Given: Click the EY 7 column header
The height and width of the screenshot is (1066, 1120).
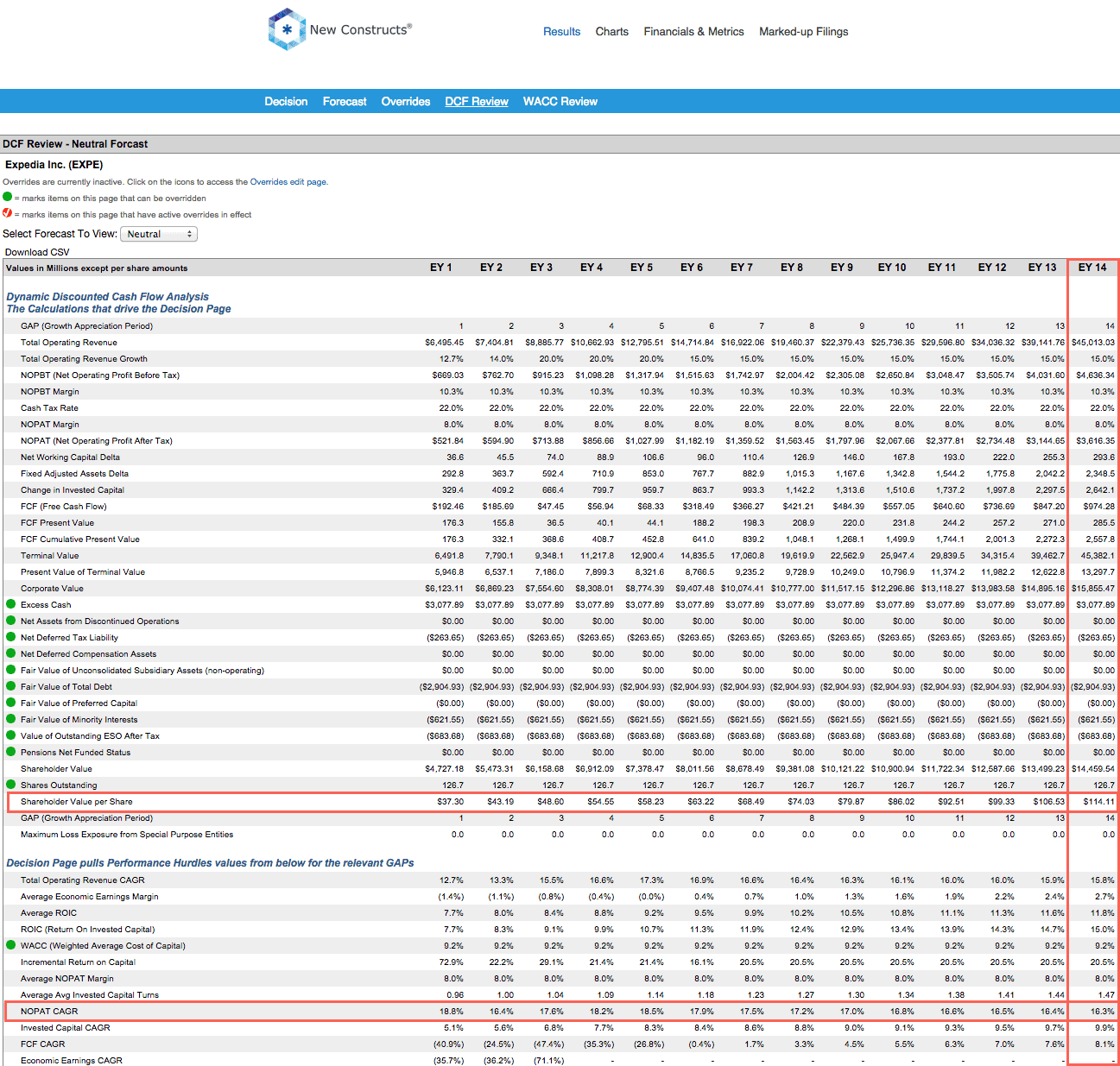Looking at the screenshot, I should pos(741,268).
